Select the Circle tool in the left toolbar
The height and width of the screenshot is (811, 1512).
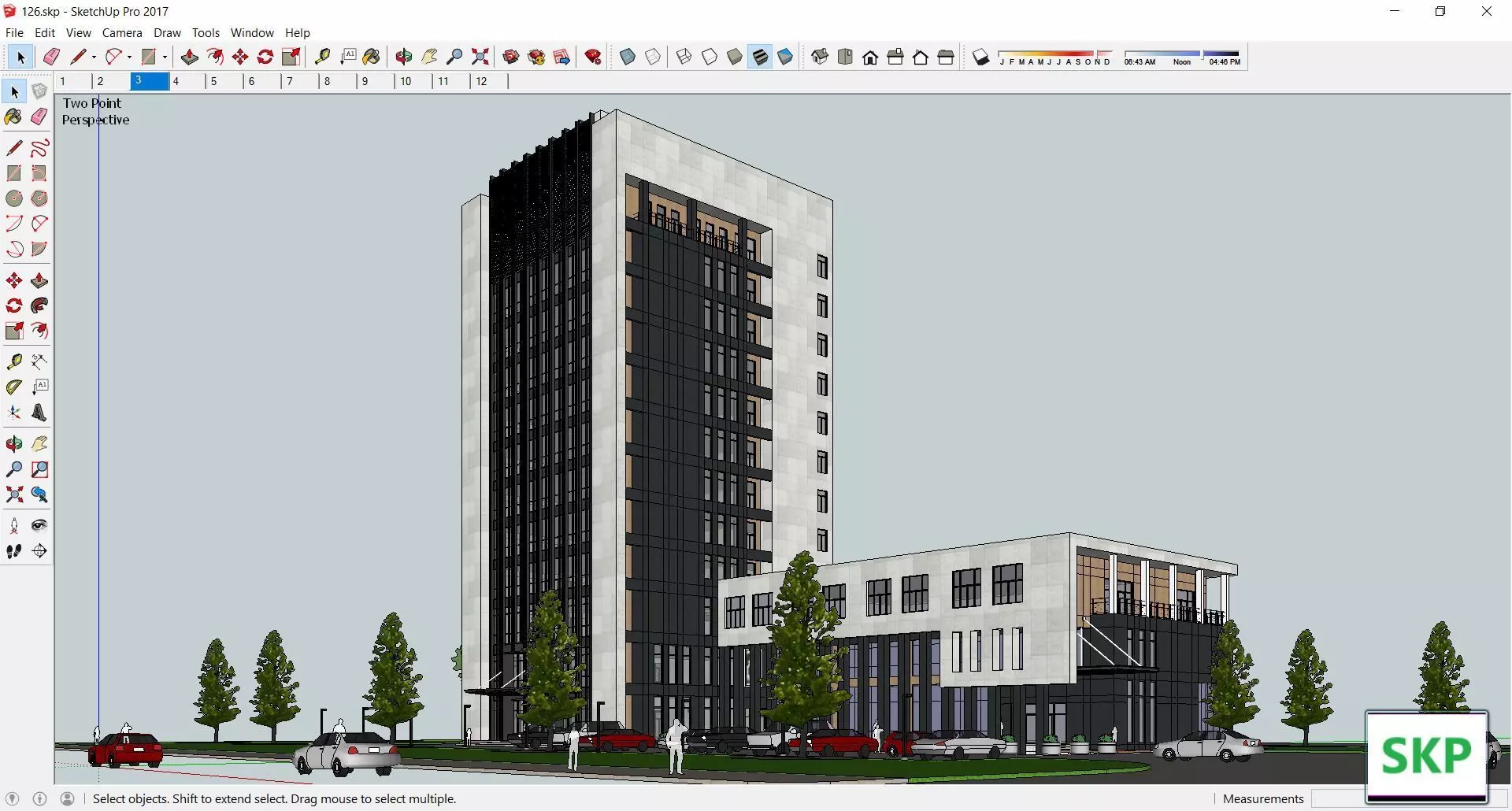click(14, 198)
